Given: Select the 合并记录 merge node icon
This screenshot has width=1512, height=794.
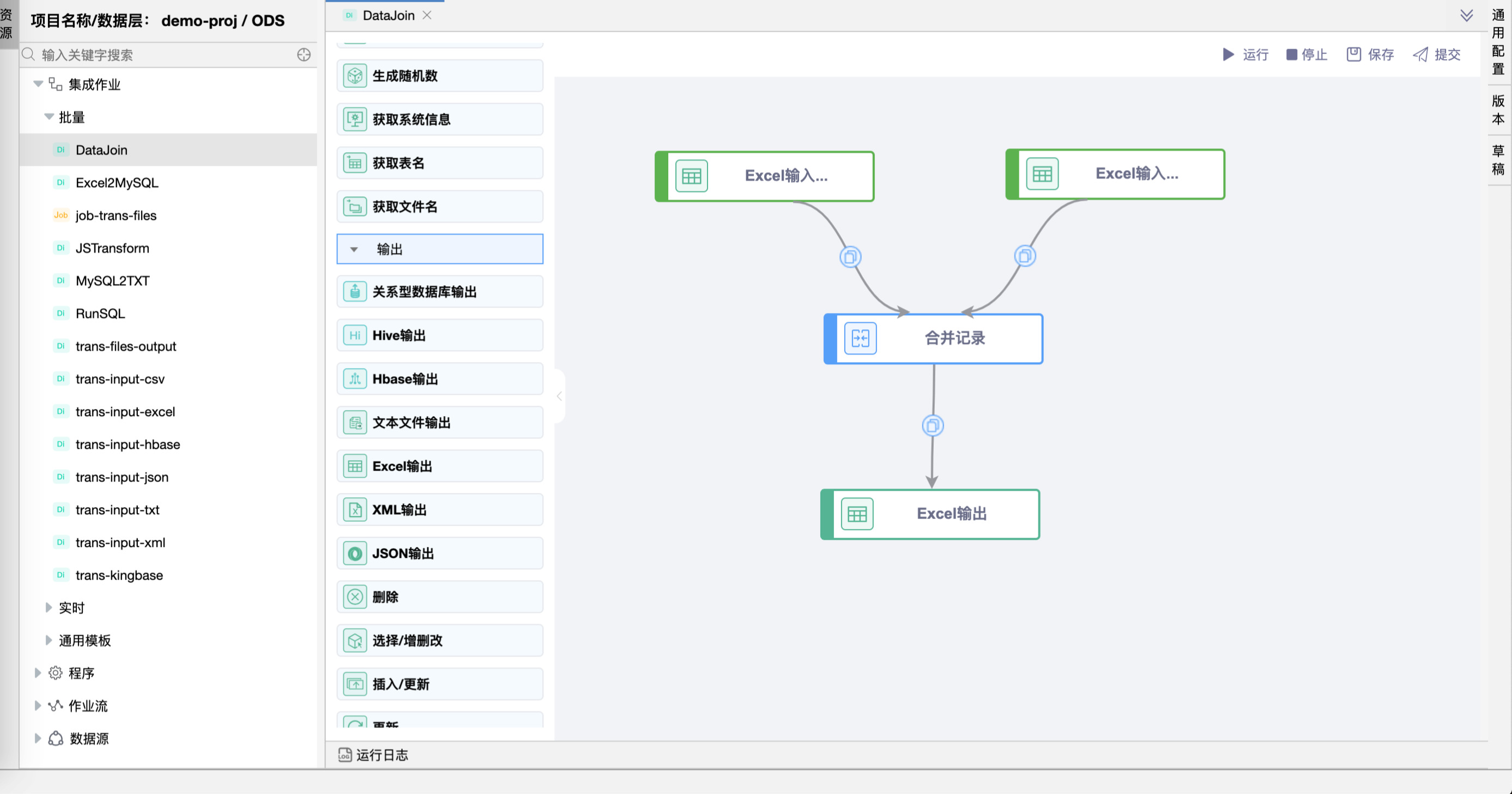Looking at the screenshot, I should click(x=860, y=338).
